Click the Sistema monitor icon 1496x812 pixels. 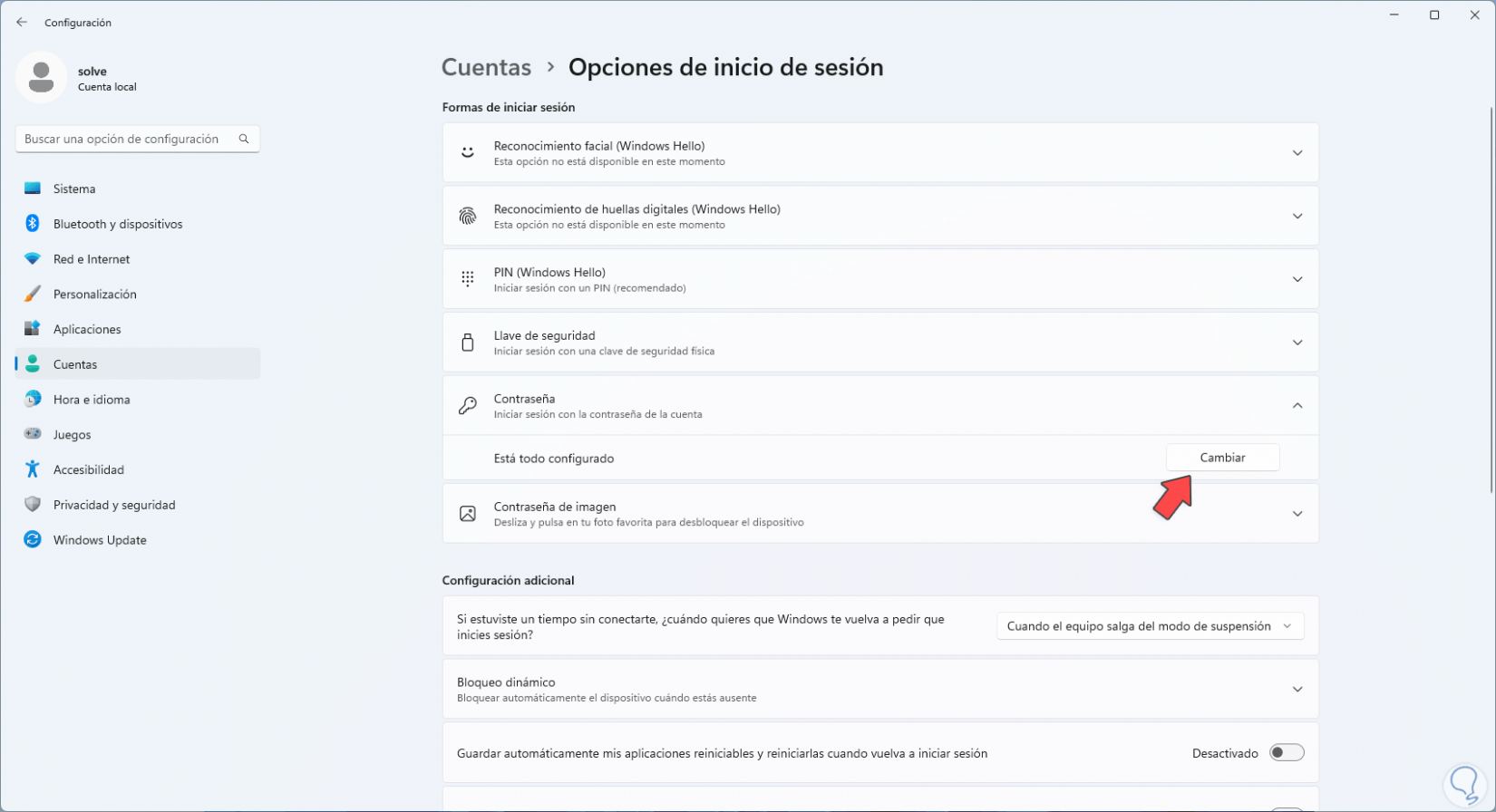(33, 188)
